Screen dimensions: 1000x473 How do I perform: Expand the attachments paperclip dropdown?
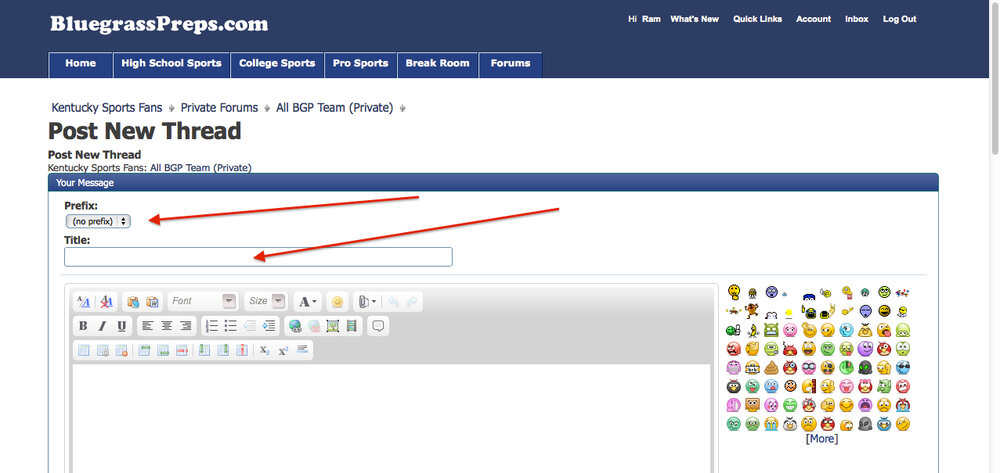coord(366,302)
